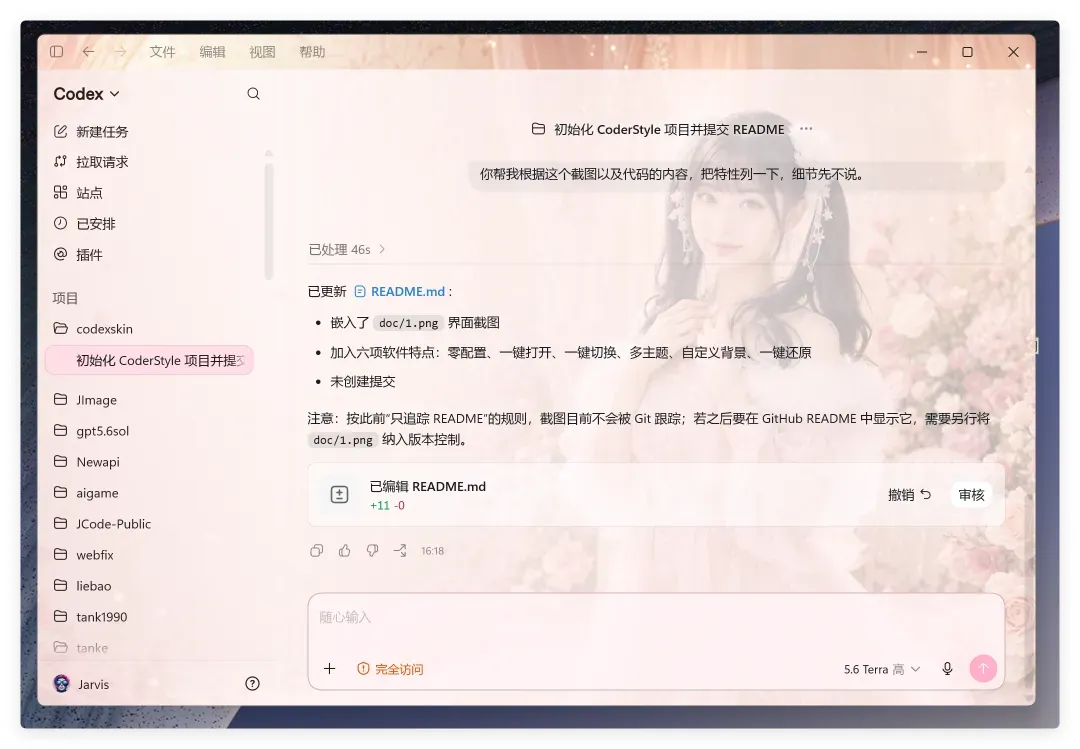Screen dimensions: 1080x749
Task: Open the 5.6 Terra model selector
Action: [882, 669]
